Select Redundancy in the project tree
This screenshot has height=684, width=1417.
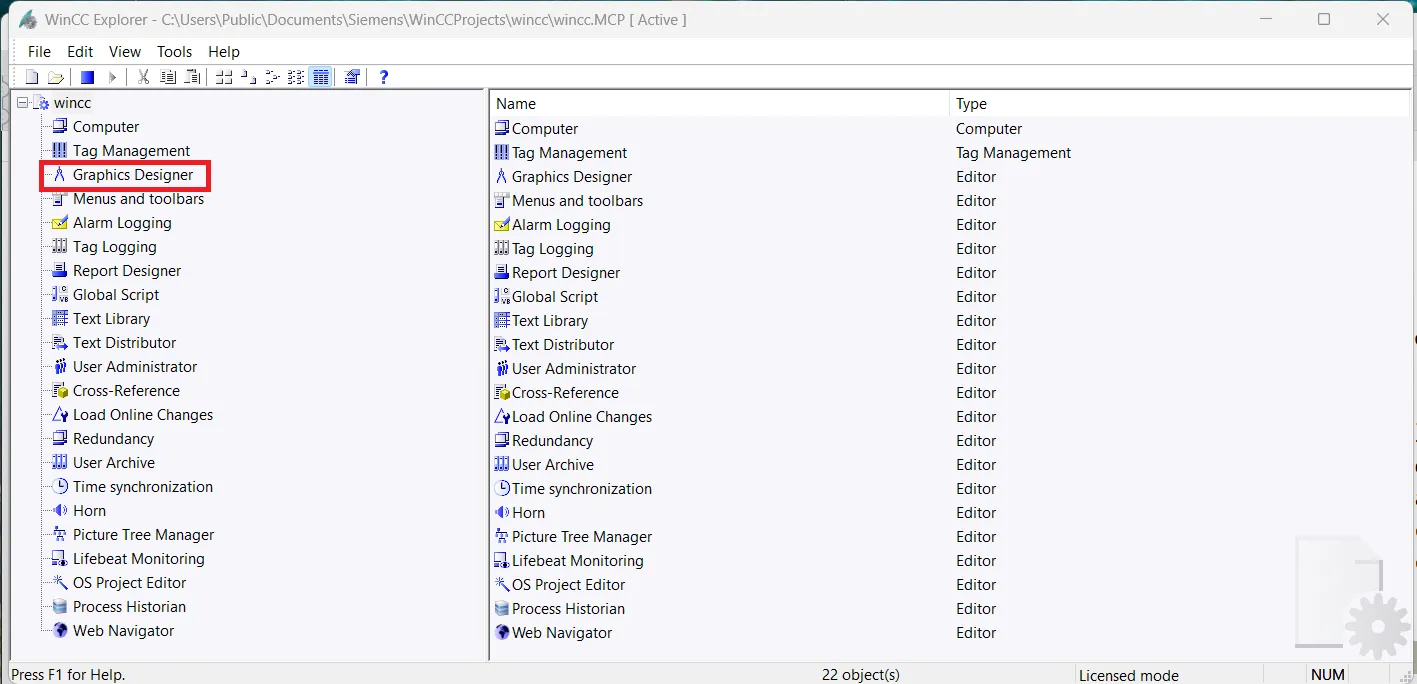pos(113,439)
